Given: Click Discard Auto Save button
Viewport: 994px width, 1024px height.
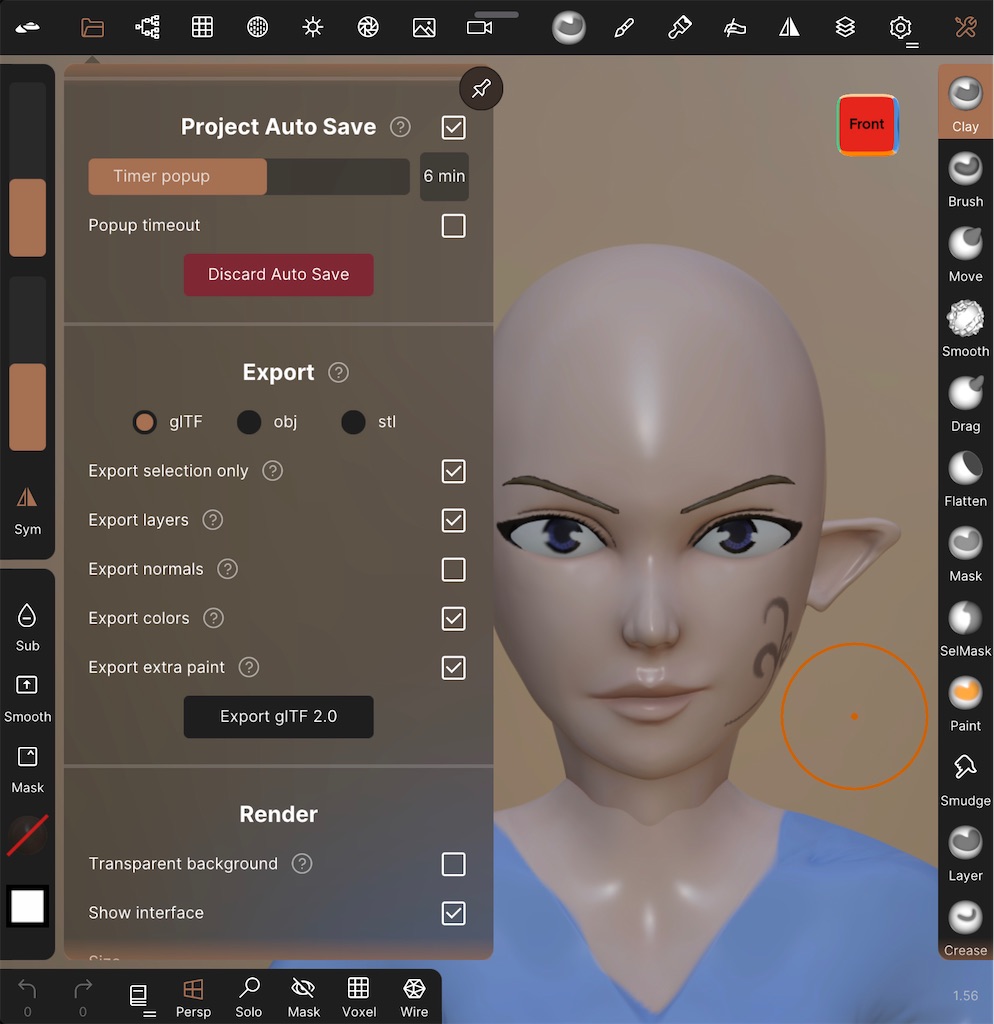Looking at the screenshot, I should [x=278, y=274].
